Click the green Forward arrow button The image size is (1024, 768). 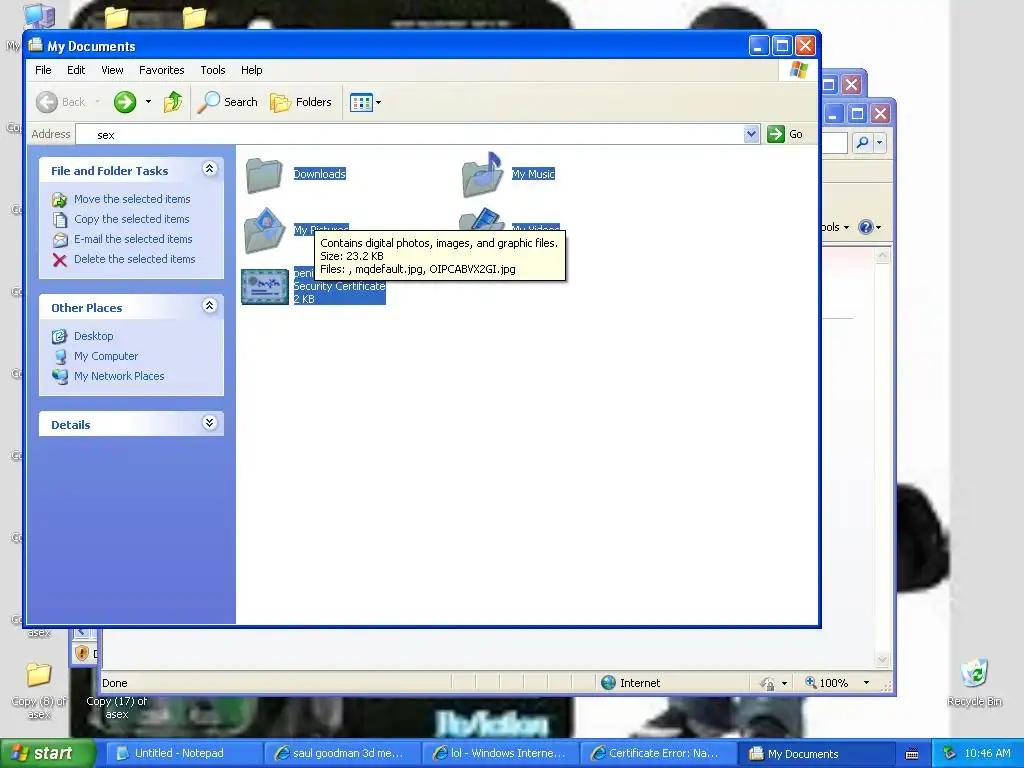tap(125, 102)
